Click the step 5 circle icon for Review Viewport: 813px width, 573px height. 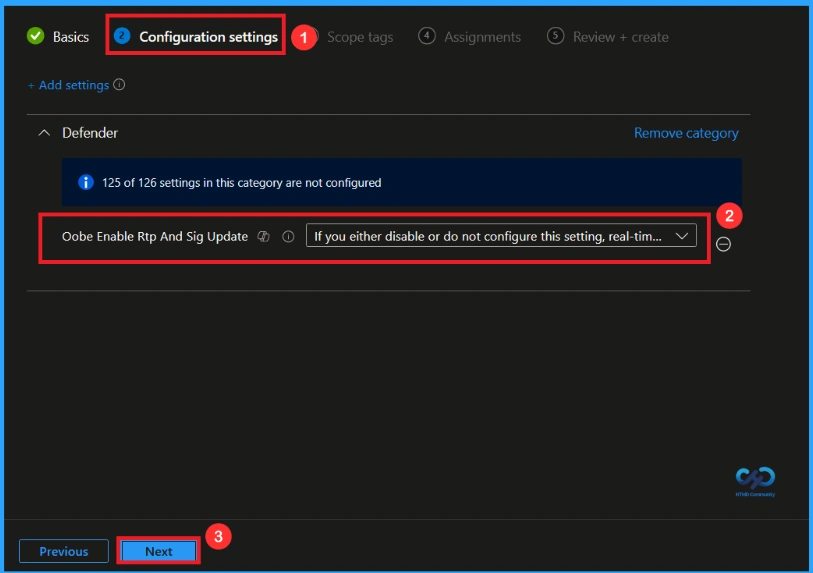(x=555, y=36)
